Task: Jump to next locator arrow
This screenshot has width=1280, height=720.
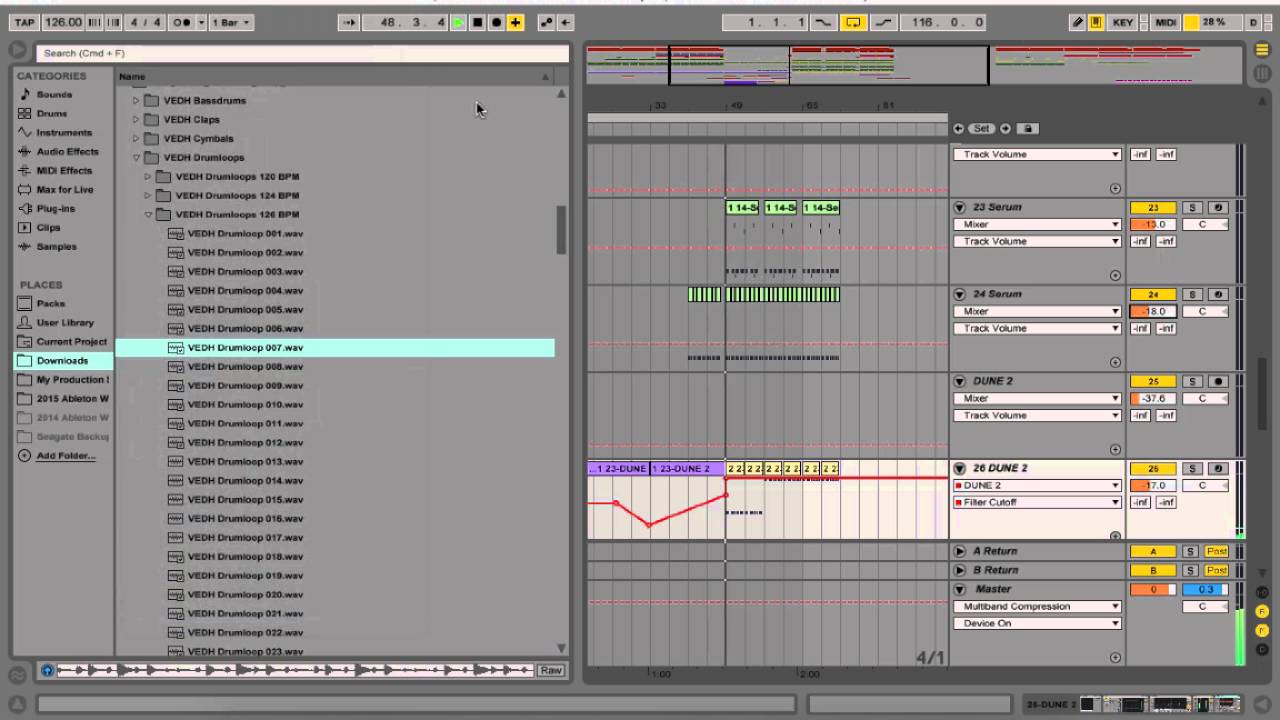Action: [x=1005, y=129]
